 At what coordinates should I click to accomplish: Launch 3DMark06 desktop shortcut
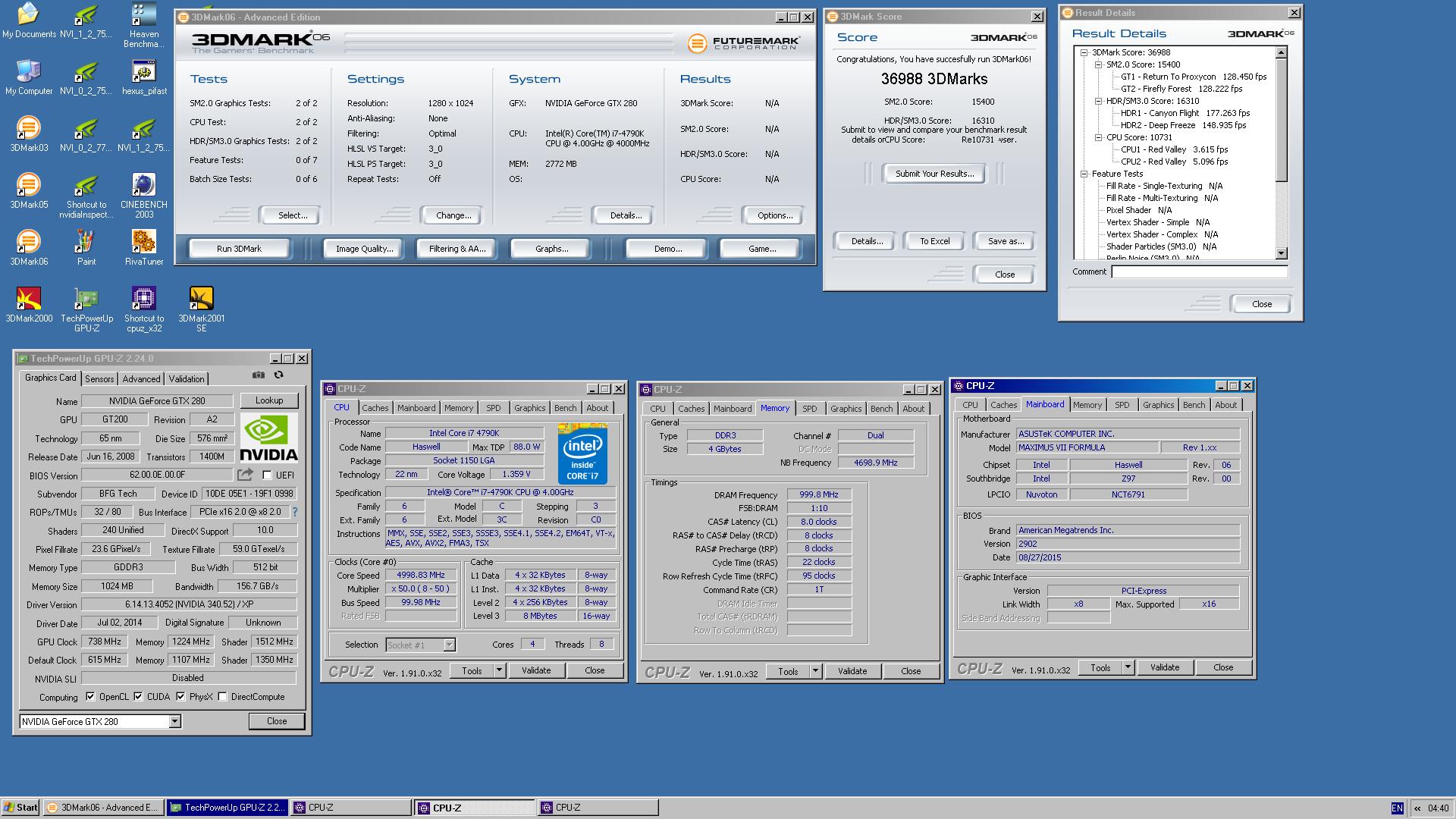click(29, 248)
